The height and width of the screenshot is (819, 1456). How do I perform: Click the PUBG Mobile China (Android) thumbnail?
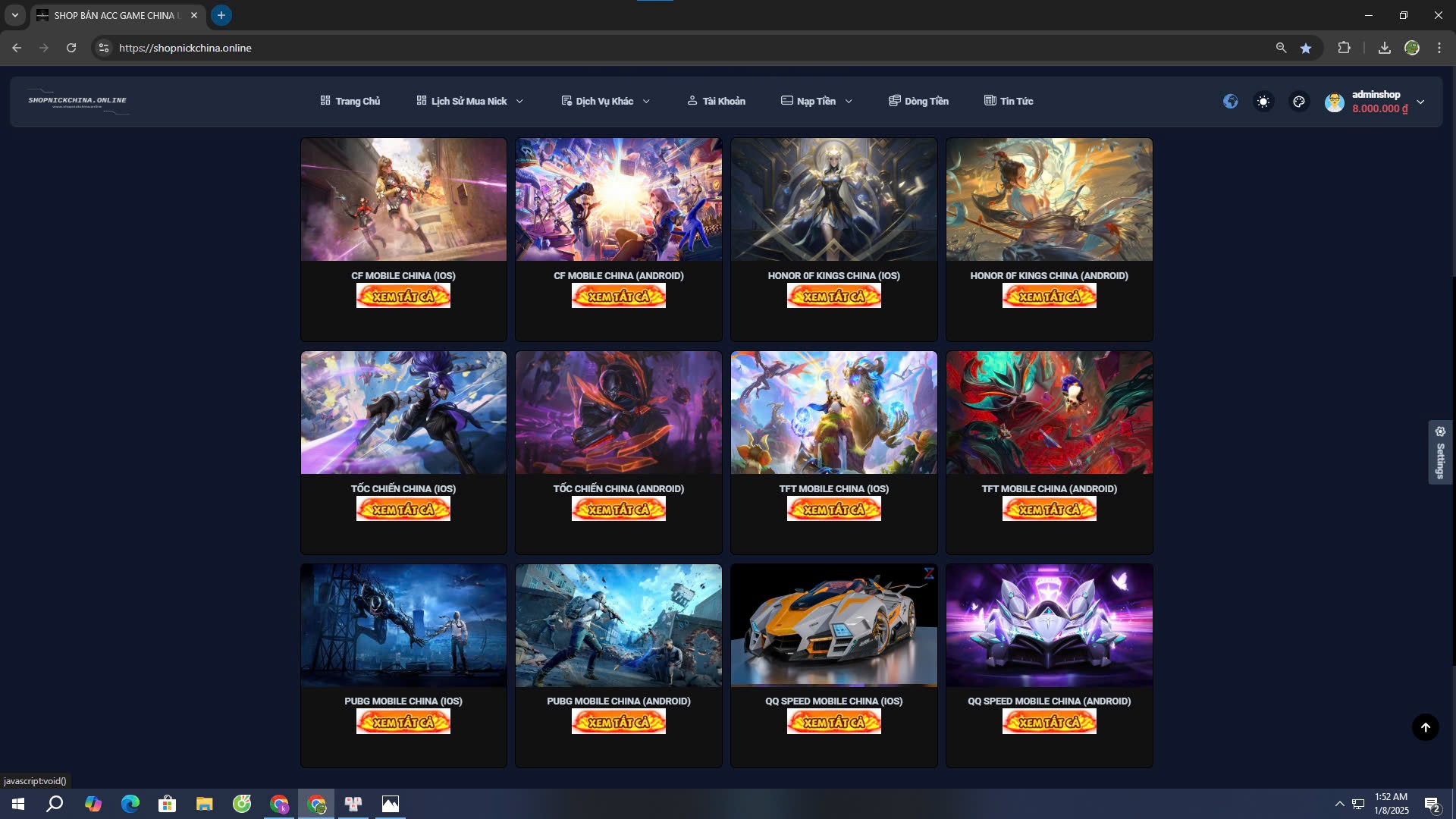click(x=618, y=626)
